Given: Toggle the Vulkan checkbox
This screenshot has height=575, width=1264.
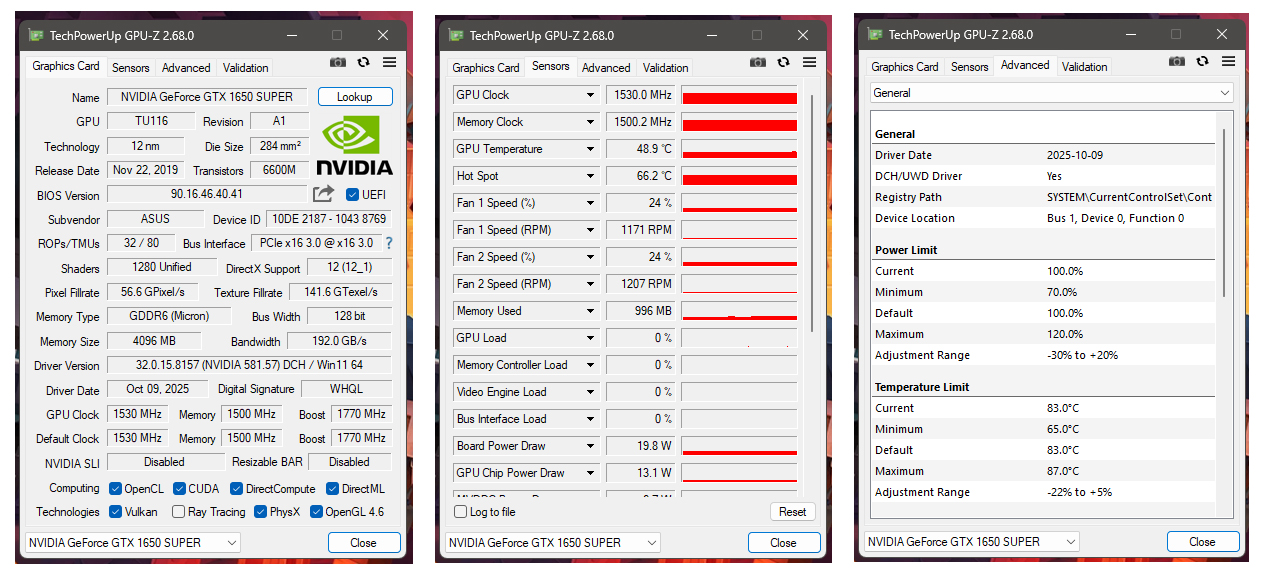Looking at the screenshot, I should click(x=117, y=512).
